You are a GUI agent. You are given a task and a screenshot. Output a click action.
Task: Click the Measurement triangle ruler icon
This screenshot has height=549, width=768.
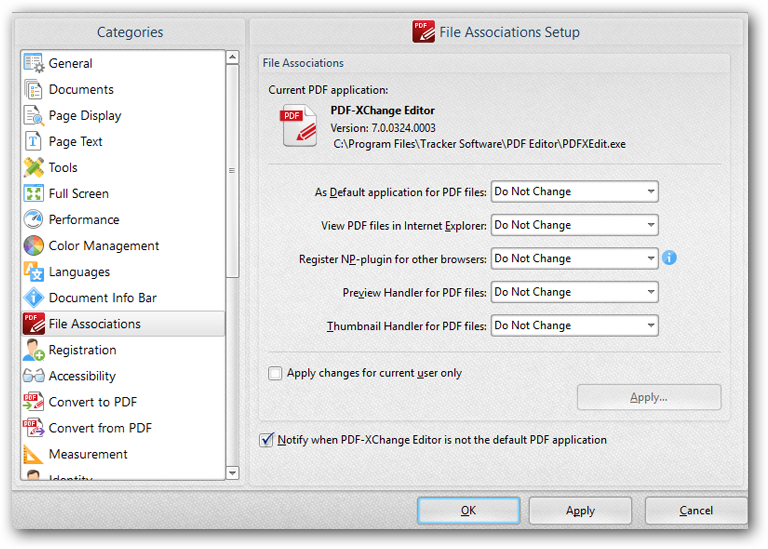click(34, 454)
